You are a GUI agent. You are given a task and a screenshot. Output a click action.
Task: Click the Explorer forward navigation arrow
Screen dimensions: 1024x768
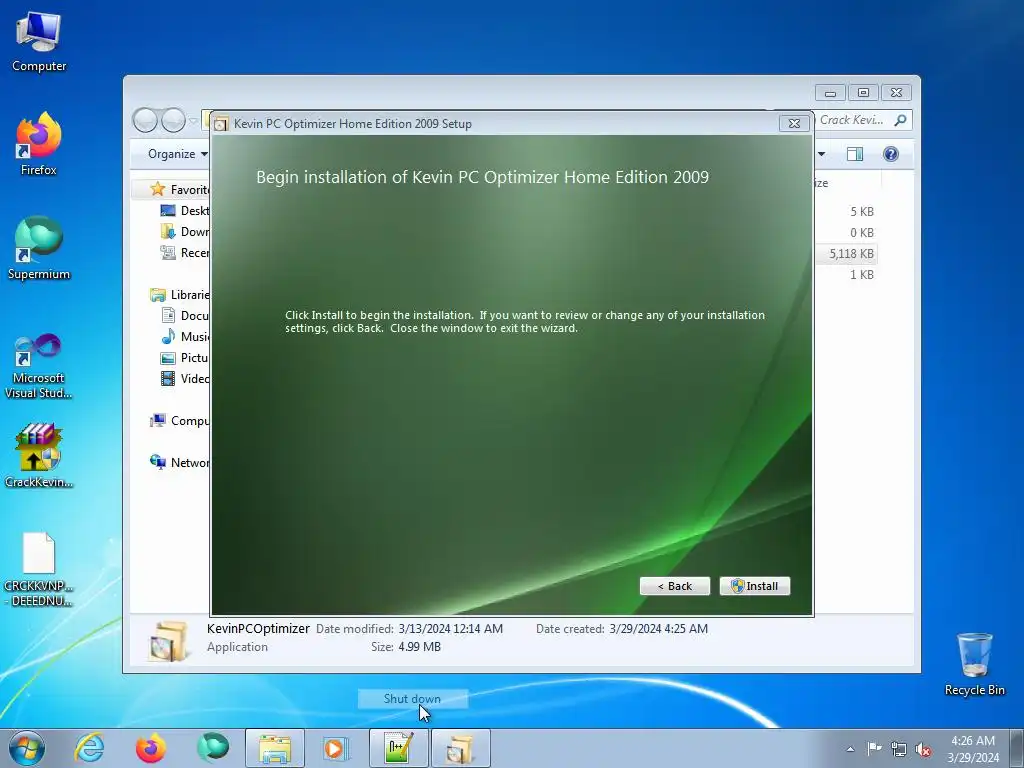click(x=173, y=120)
